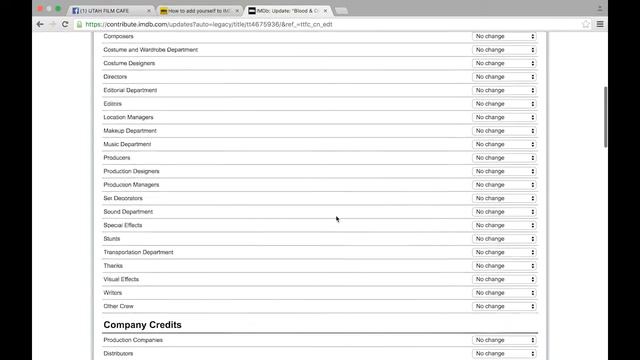Click the Location Managers row label
The height and width of the screenshot is (360, 640).
tap(128, 117)
